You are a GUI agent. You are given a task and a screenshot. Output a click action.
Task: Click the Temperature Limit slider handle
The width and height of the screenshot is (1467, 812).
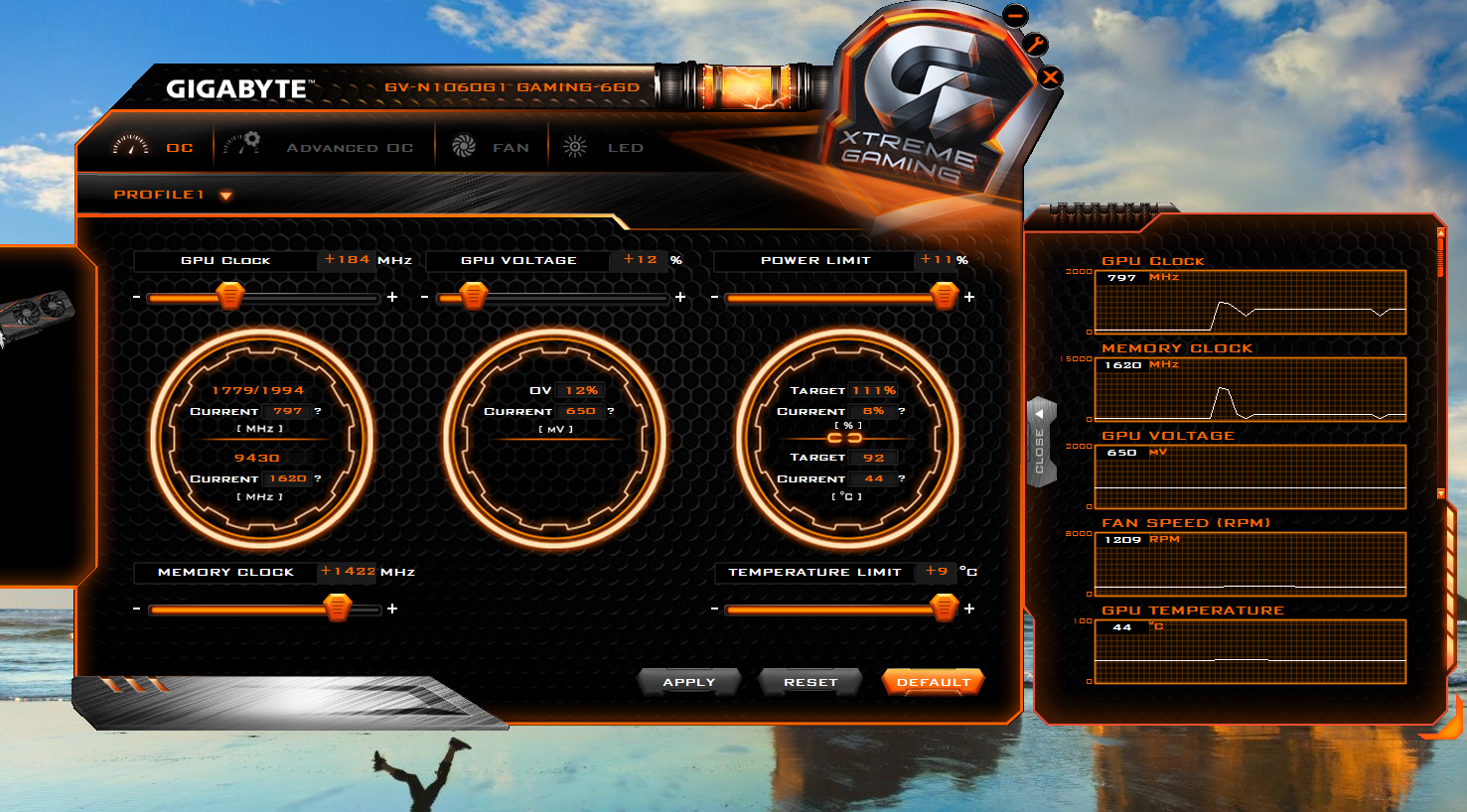pyautogui.click(x=945, y=608)
